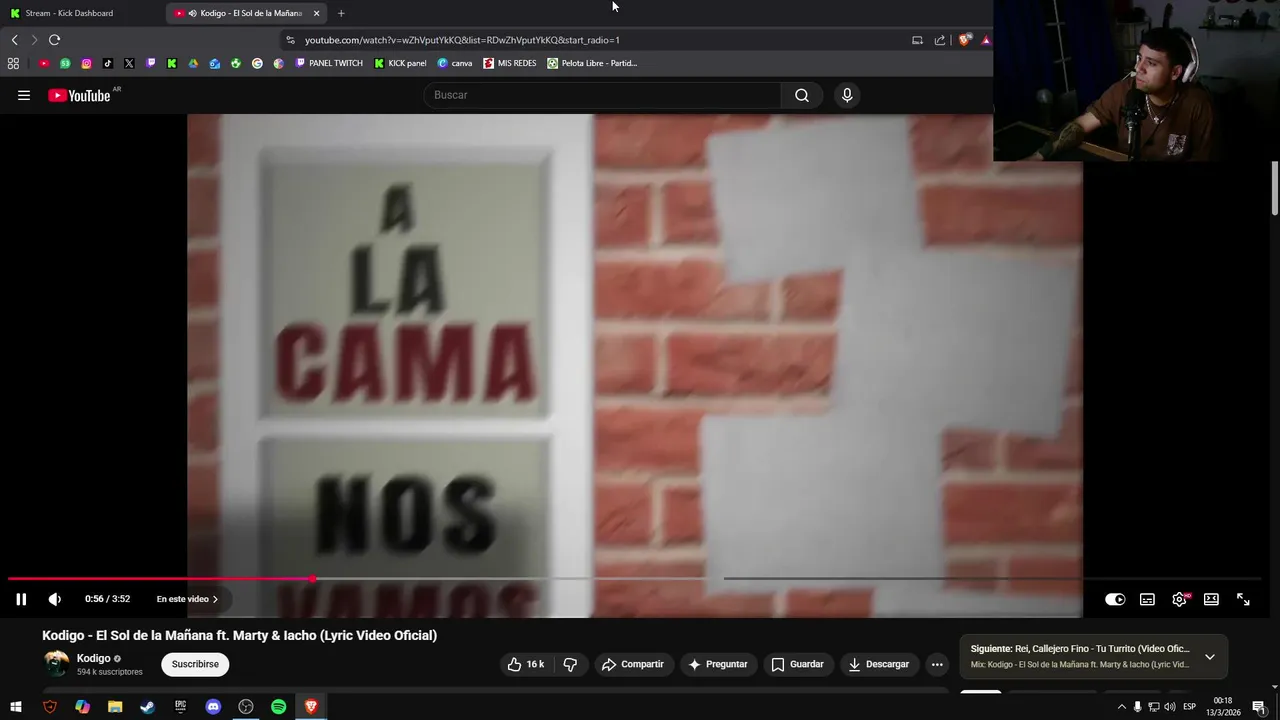The image size is (1280, 720).
Task: Open the Preguntar AI button
Action: point(717,664)
